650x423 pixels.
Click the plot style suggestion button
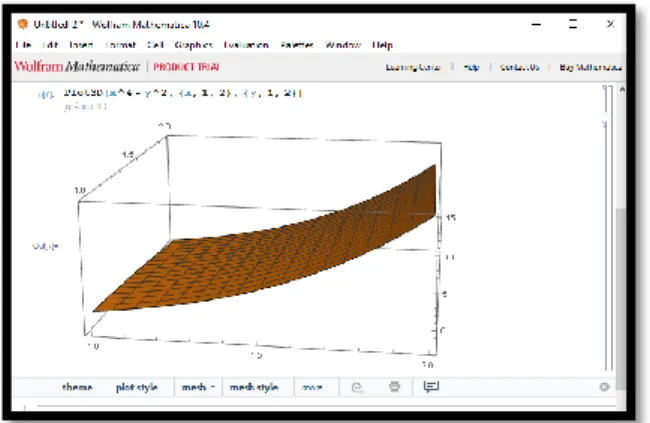(136, 387)
